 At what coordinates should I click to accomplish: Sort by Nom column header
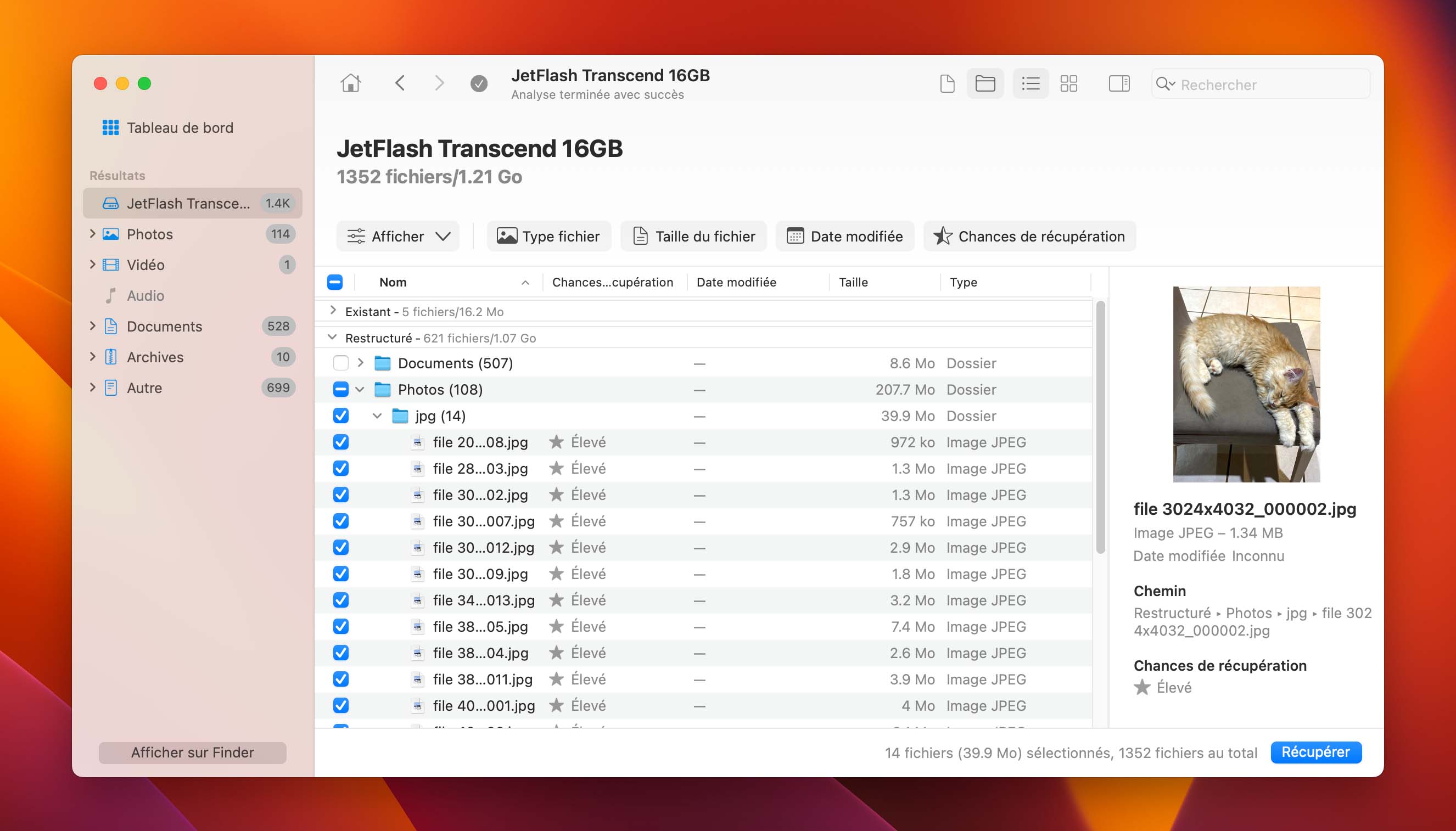(448, 282)
